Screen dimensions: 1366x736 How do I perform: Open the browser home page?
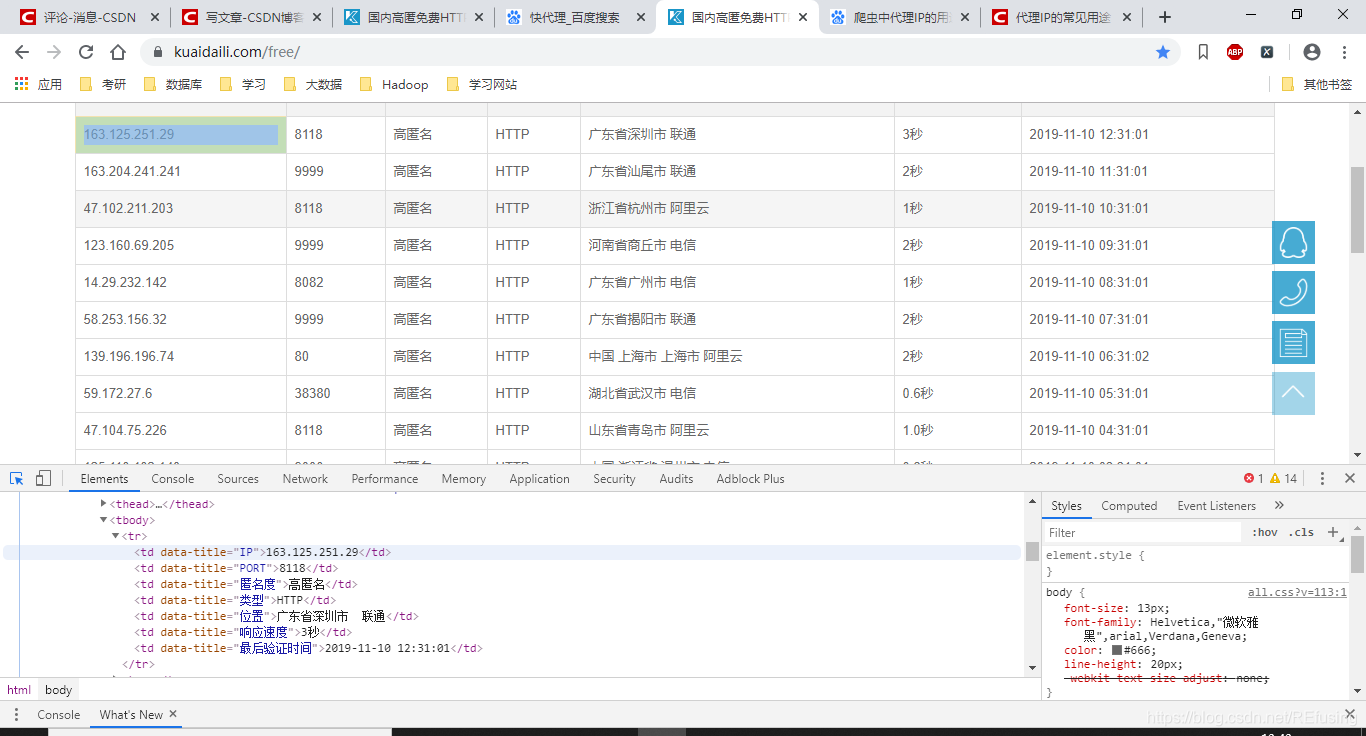(118, 52)
